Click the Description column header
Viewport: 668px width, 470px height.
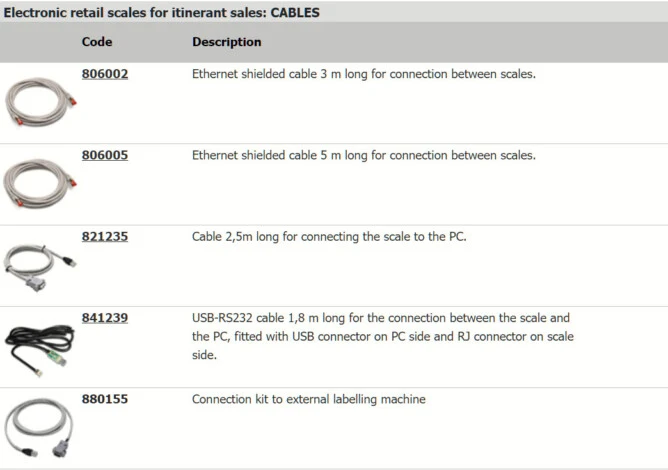227,42
